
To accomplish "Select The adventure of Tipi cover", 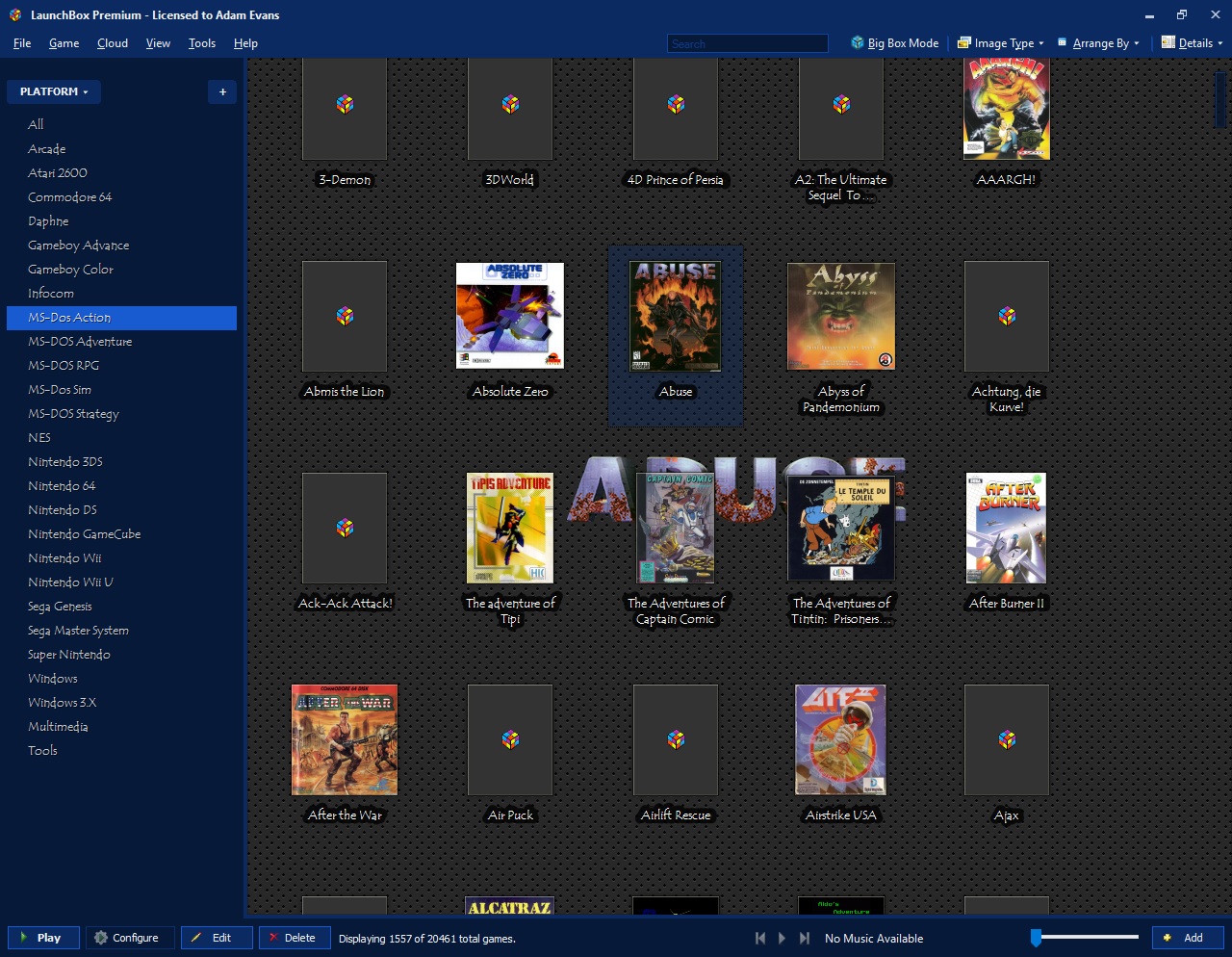I will pos(510,528).
